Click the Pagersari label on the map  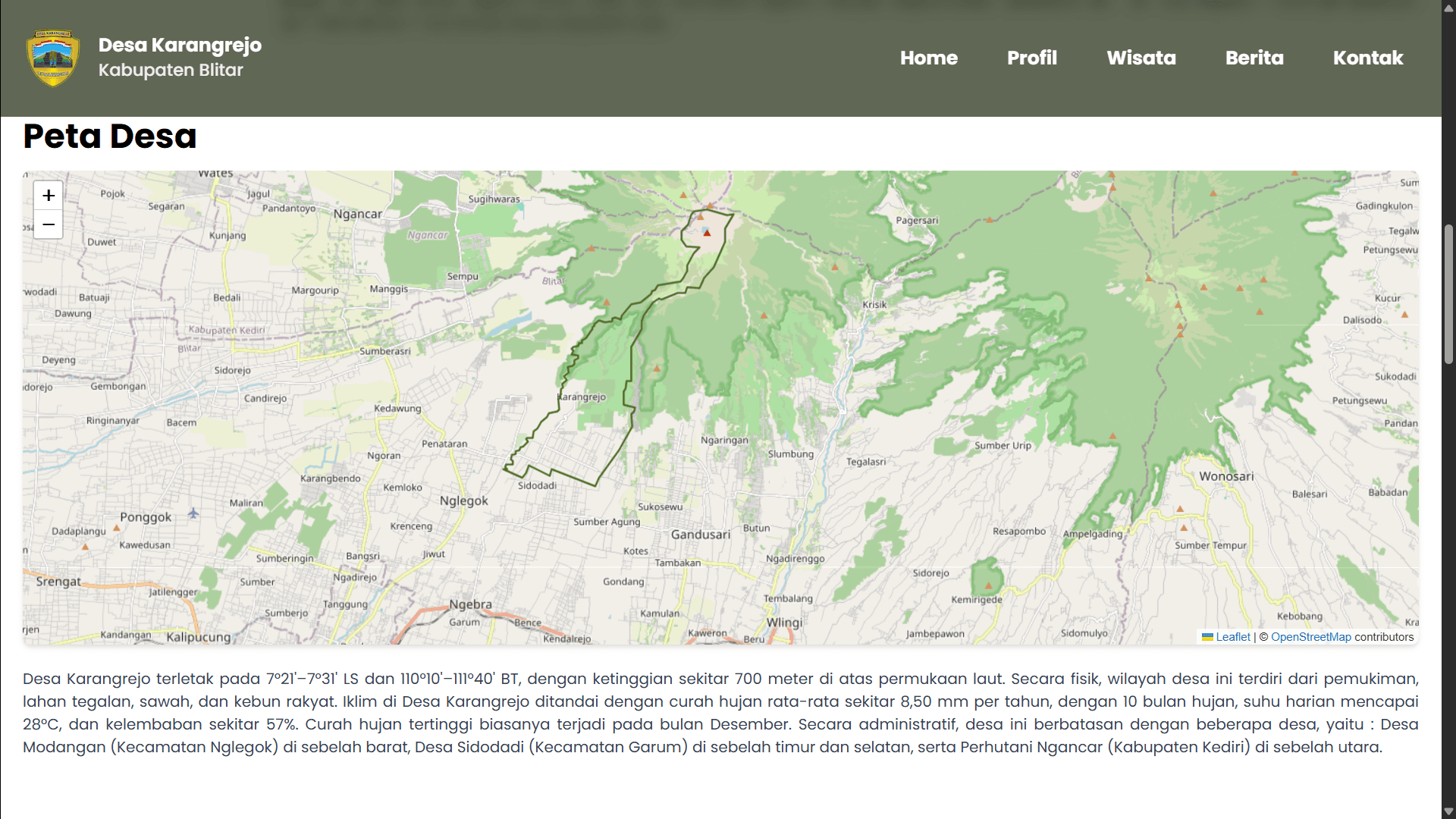coord(917,220)
